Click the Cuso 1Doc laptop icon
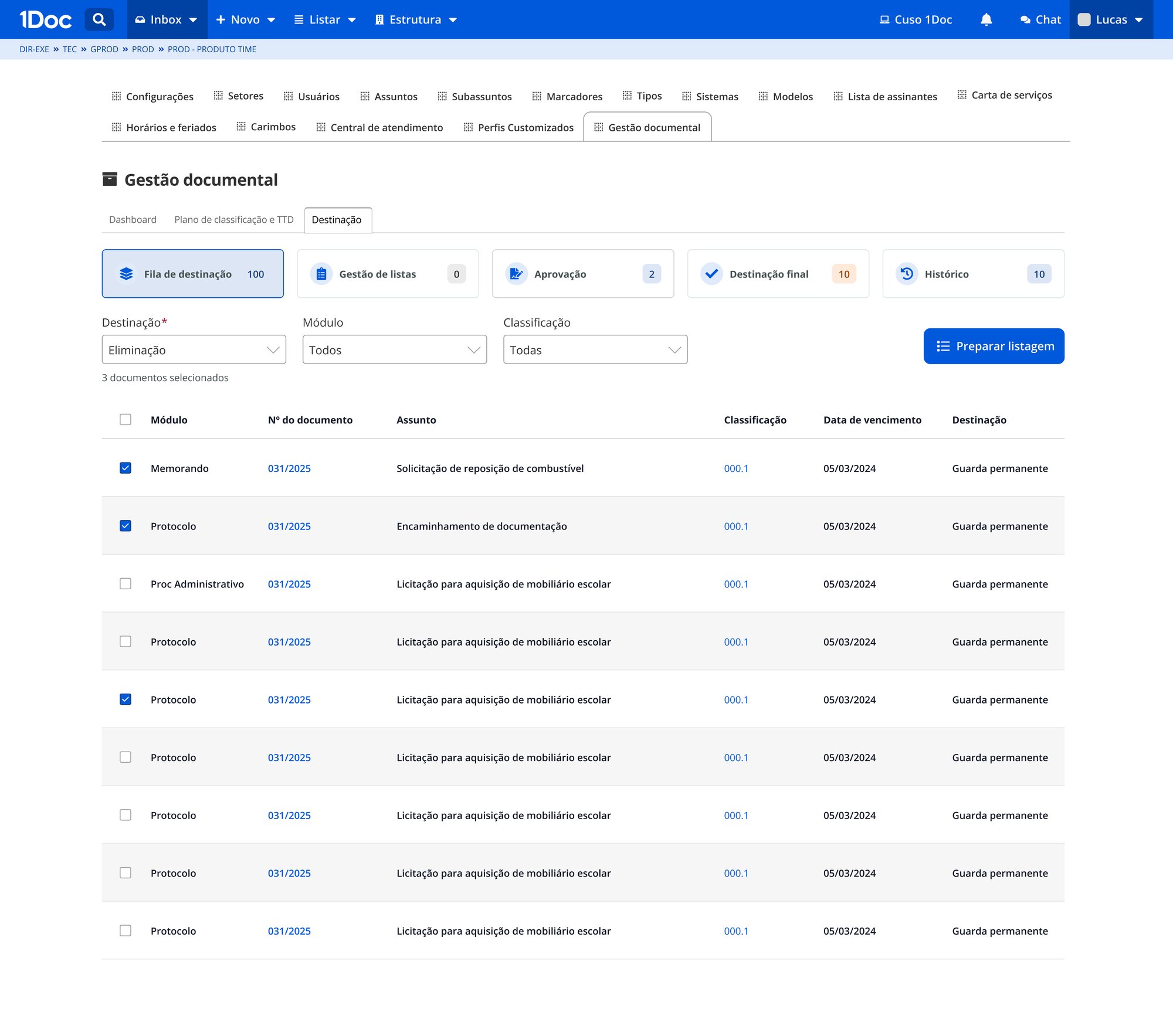 click(884, 20)
